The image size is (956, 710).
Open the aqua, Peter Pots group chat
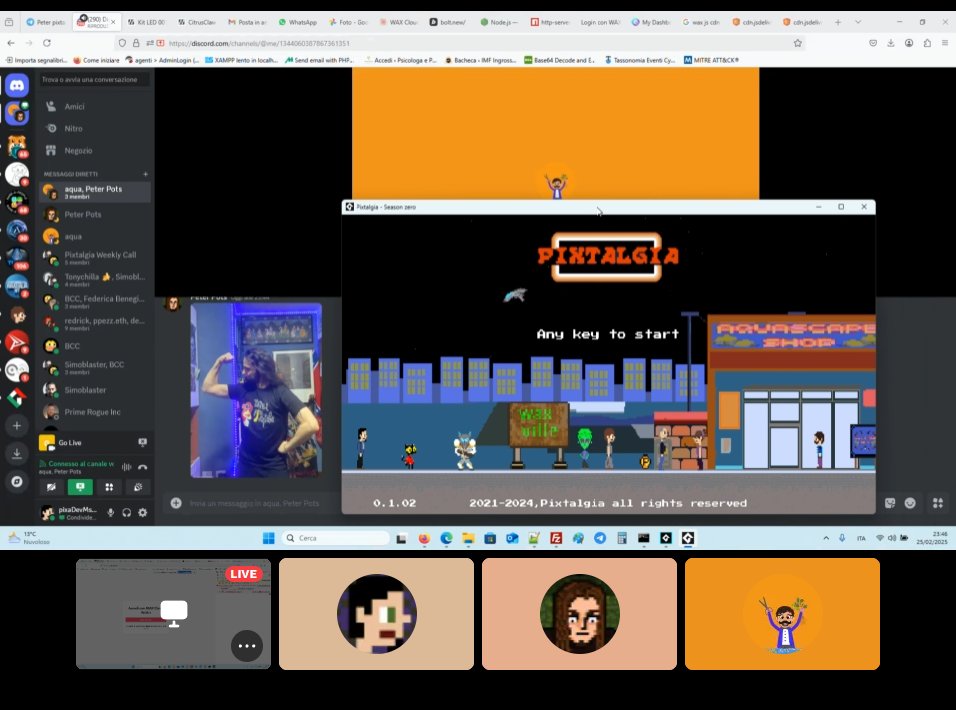click(95, 192)
